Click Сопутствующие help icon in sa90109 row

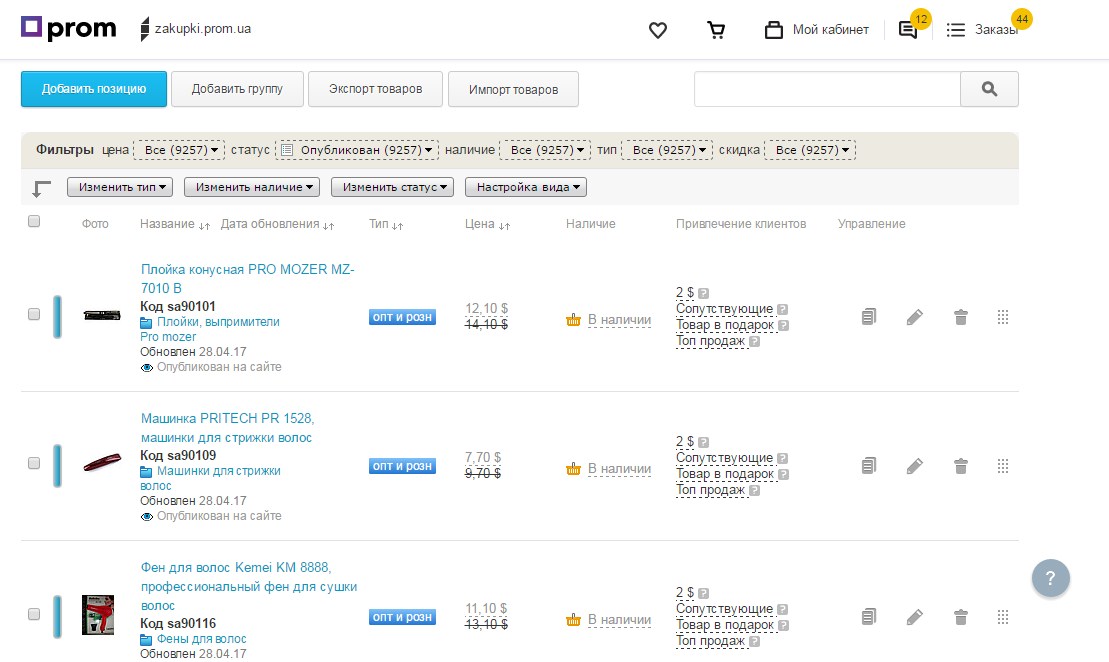point(782,458)
